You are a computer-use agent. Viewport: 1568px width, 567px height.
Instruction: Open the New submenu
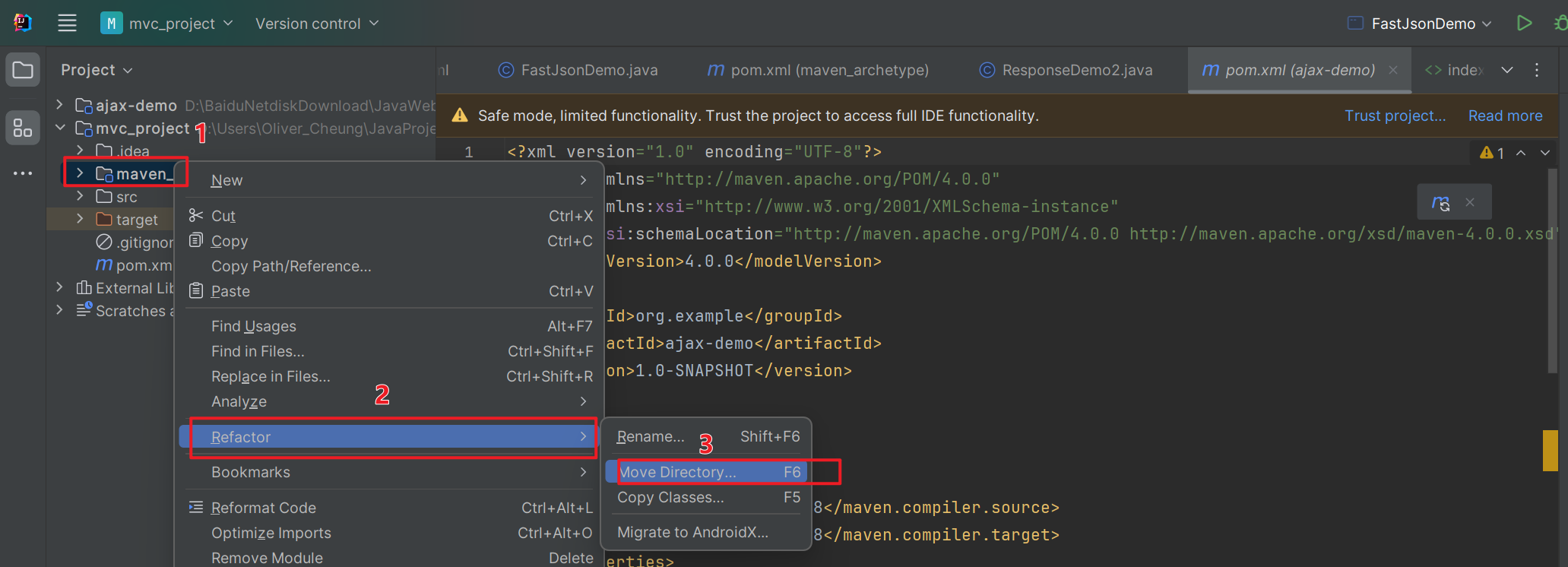389,180
